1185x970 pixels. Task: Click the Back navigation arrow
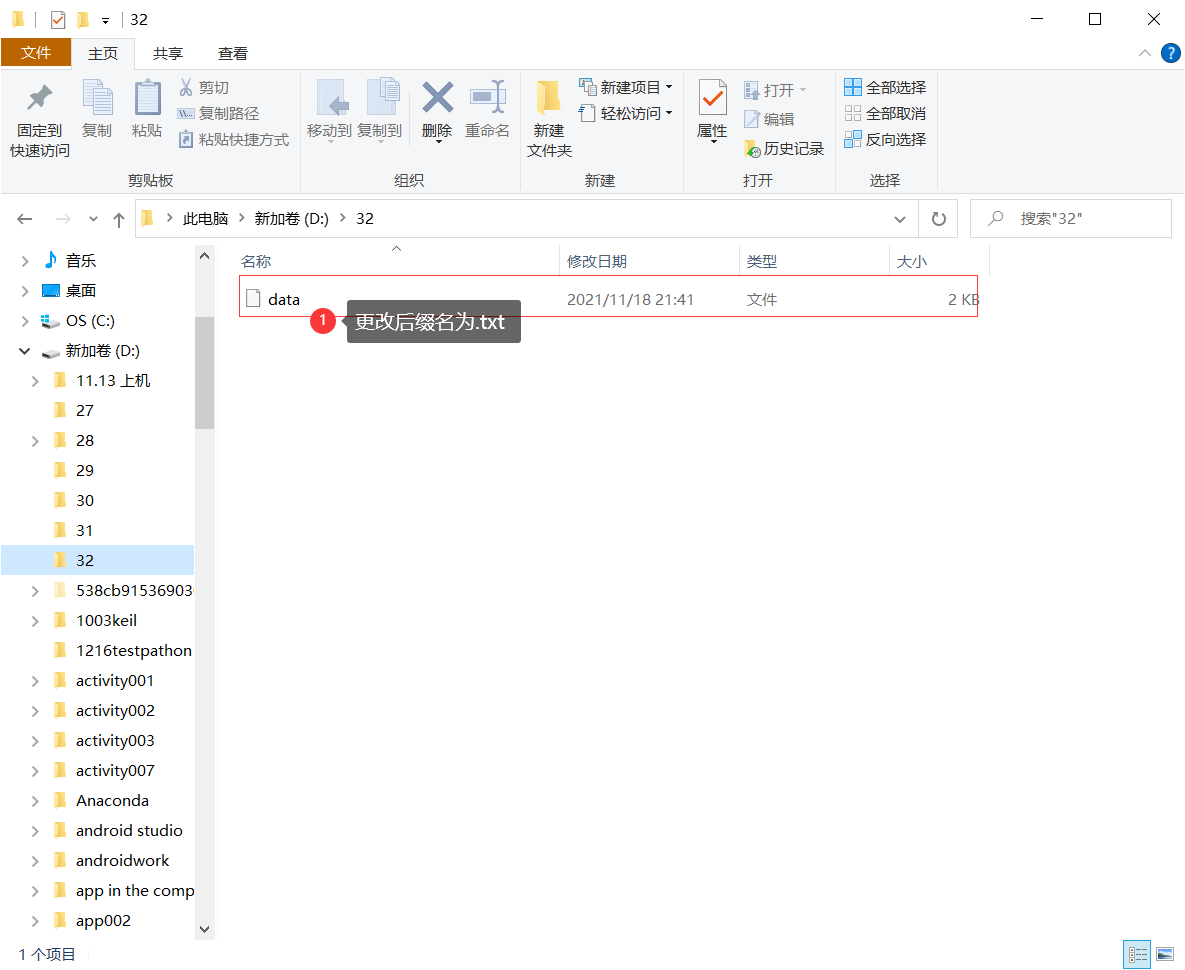tap(25, 219)
